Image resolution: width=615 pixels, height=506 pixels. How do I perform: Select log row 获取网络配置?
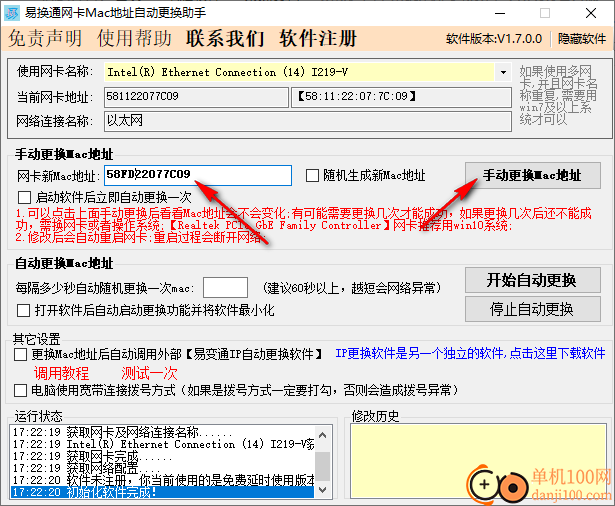pos(163,468)
